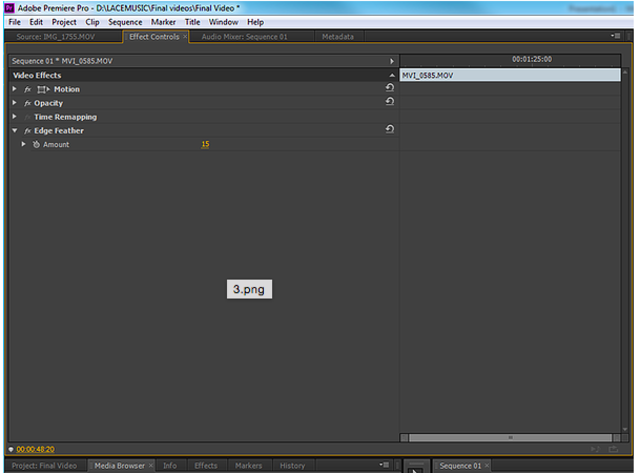
Task: Click the Motion transform box icon
Action: point(43,89)
